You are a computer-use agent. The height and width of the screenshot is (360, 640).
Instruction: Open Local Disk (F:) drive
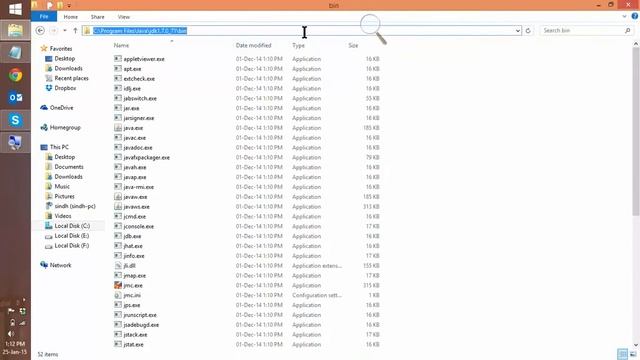(72, 245)
